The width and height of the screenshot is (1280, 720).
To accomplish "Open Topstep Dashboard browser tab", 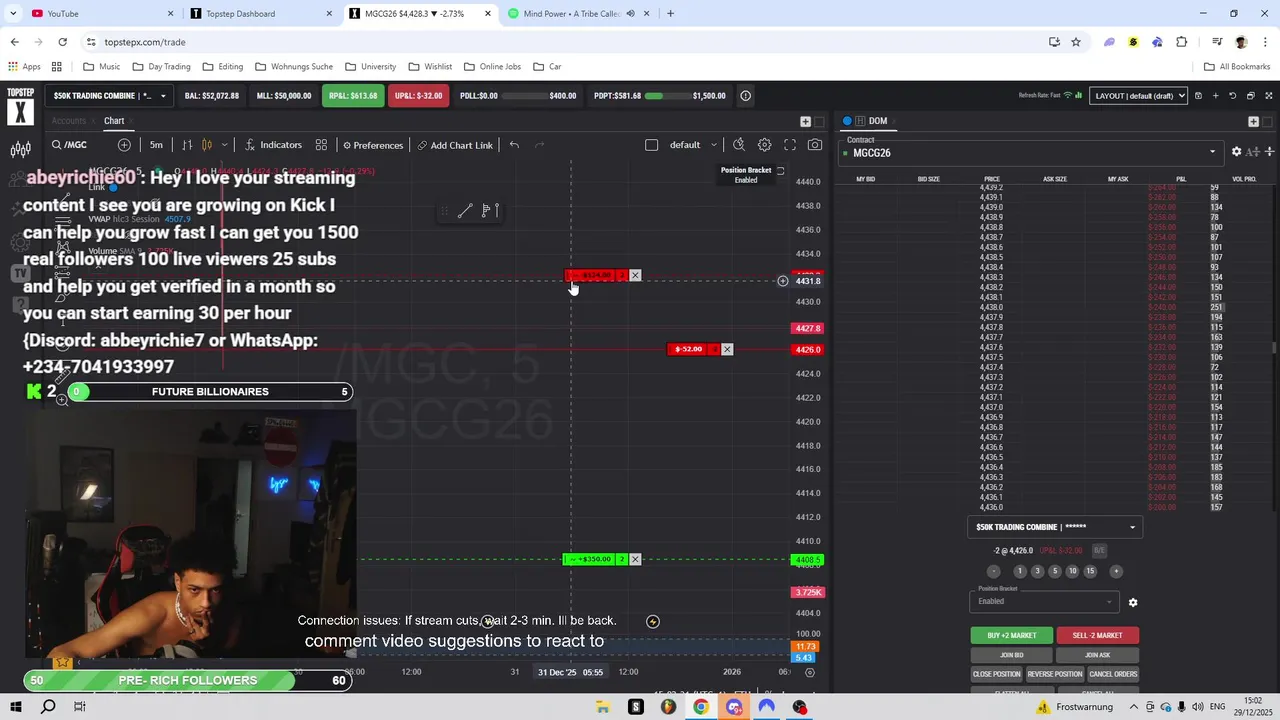I will [x=258, y=14].
